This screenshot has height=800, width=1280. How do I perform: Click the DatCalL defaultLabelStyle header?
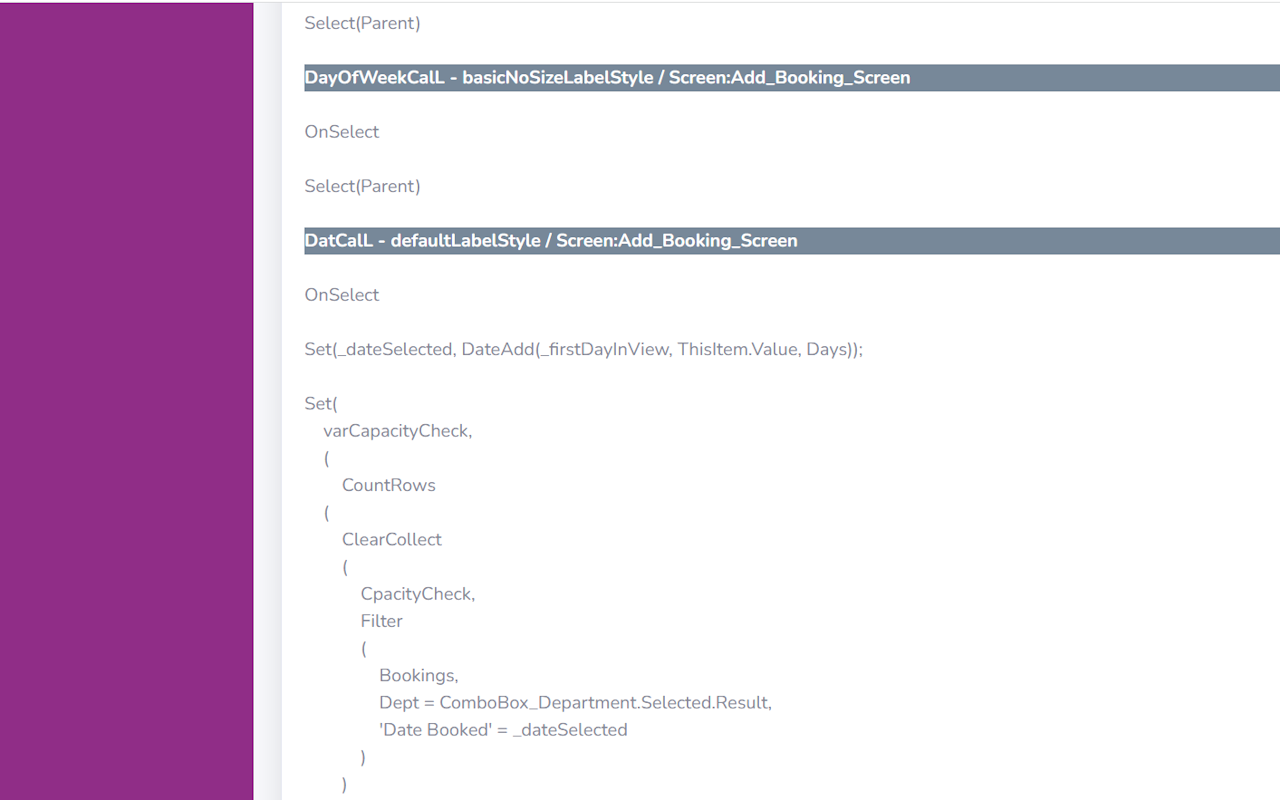pos(792,241)
